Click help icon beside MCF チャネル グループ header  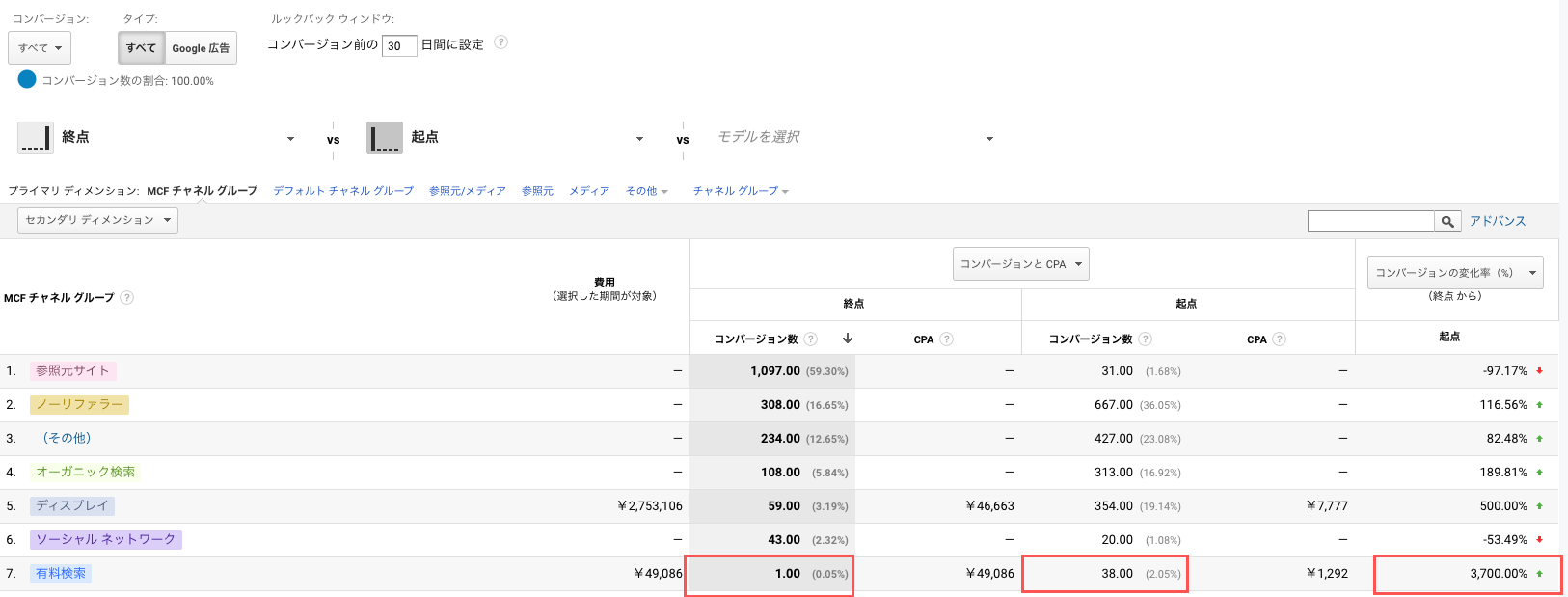(x=127, y=298)
